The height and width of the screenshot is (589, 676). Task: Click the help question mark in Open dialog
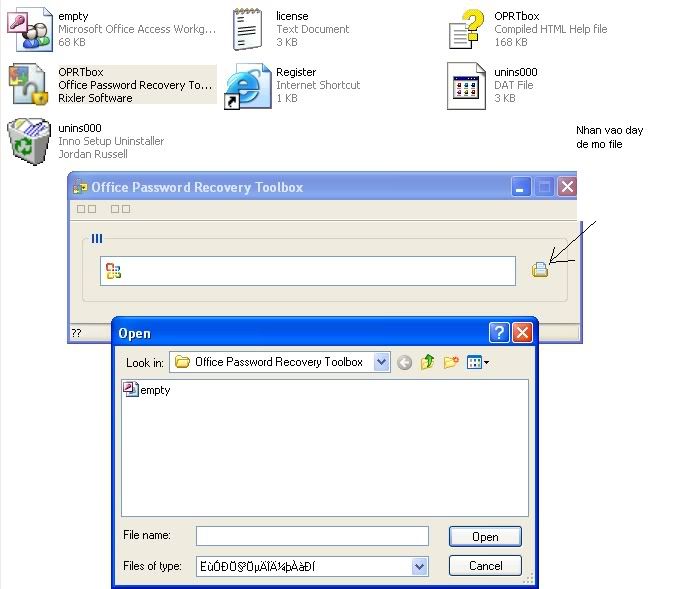499,332
